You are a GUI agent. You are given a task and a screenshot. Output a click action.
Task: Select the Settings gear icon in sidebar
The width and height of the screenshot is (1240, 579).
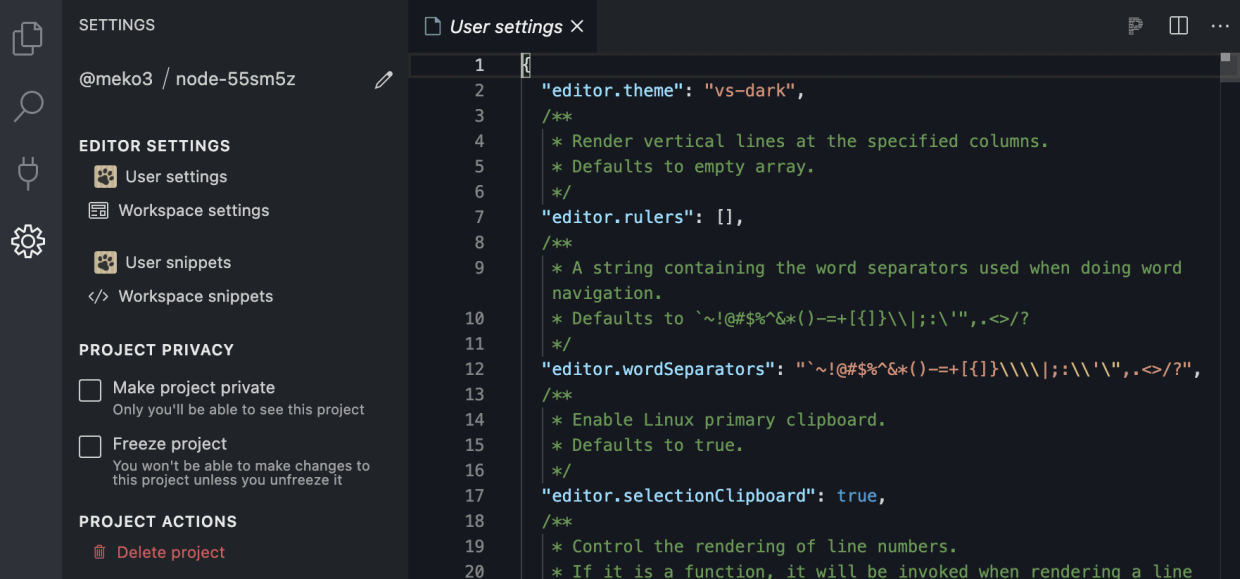pyautogui.click(x=28, y=241)
